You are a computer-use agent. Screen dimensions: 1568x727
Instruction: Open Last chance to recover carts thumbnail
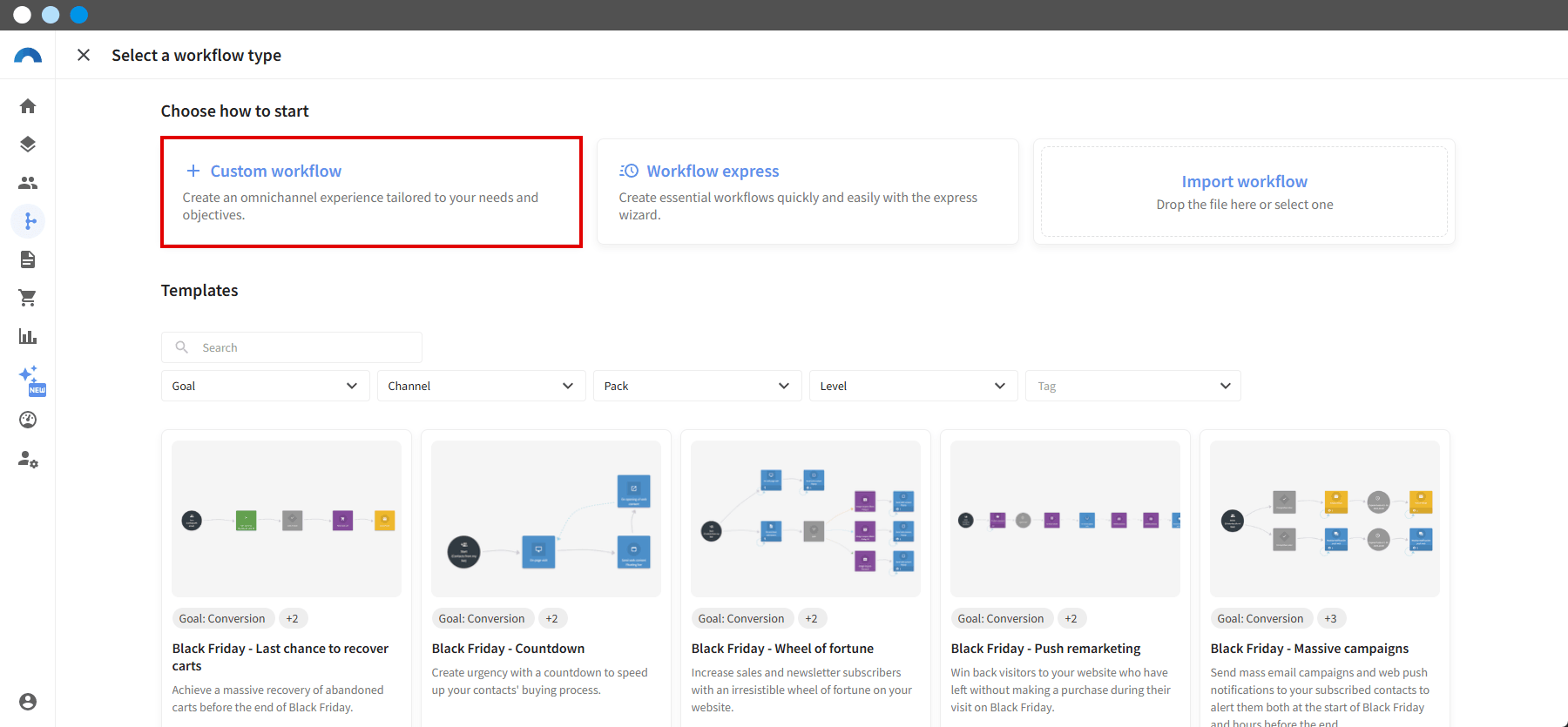coord(287,519)
